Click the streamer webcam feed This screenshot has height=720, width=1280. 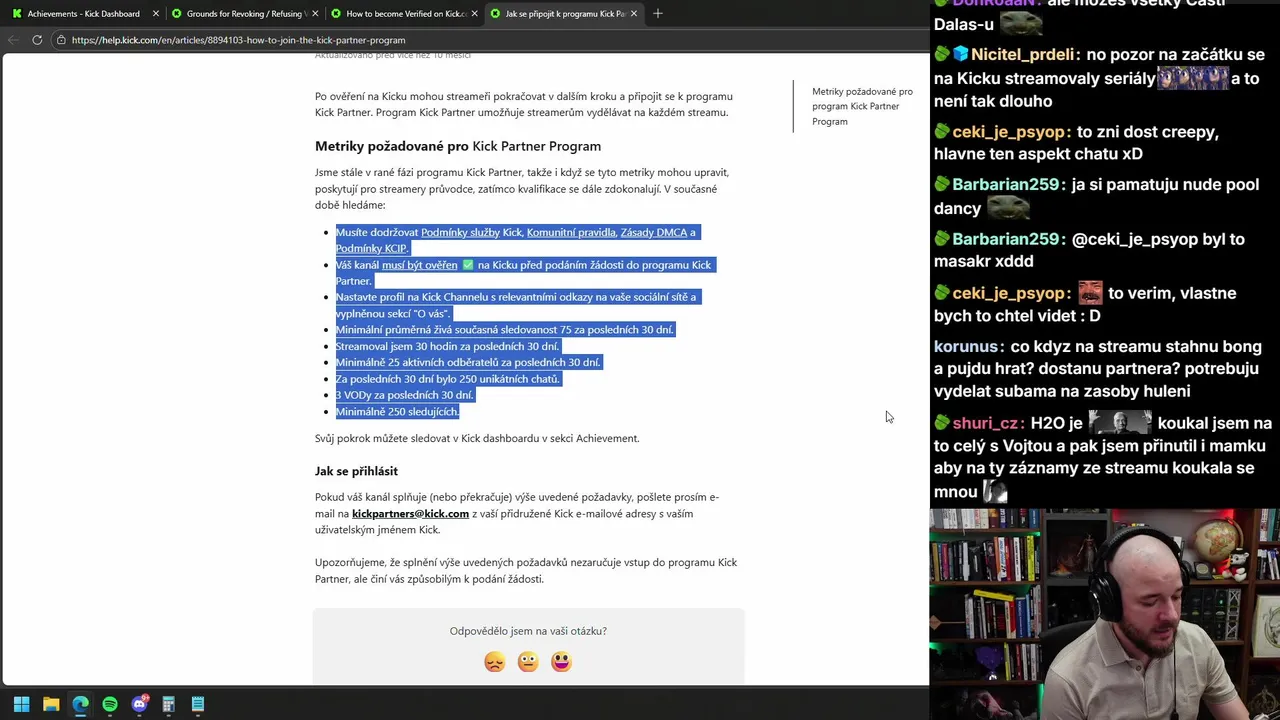coord(1105,614)
